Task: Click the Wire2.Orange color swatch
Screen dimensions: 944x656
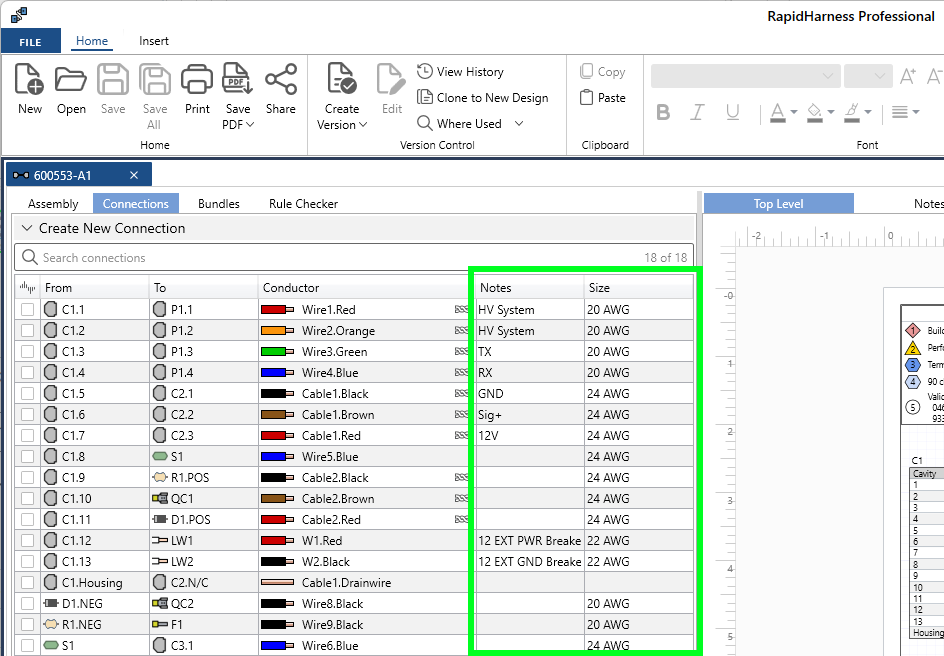Action: click(x=277, y=330)
